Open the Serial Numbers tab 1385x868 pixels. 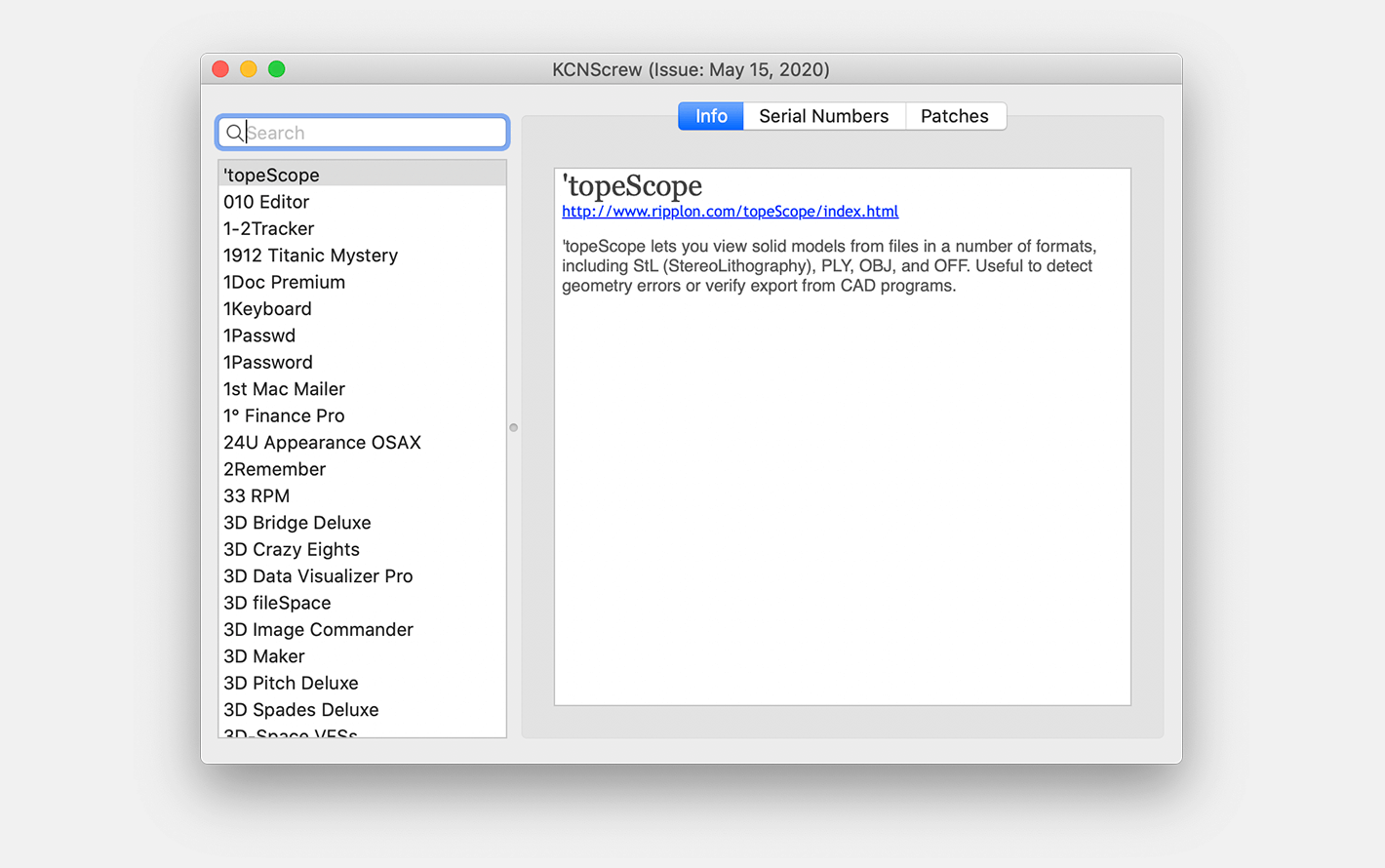[824, 116]
